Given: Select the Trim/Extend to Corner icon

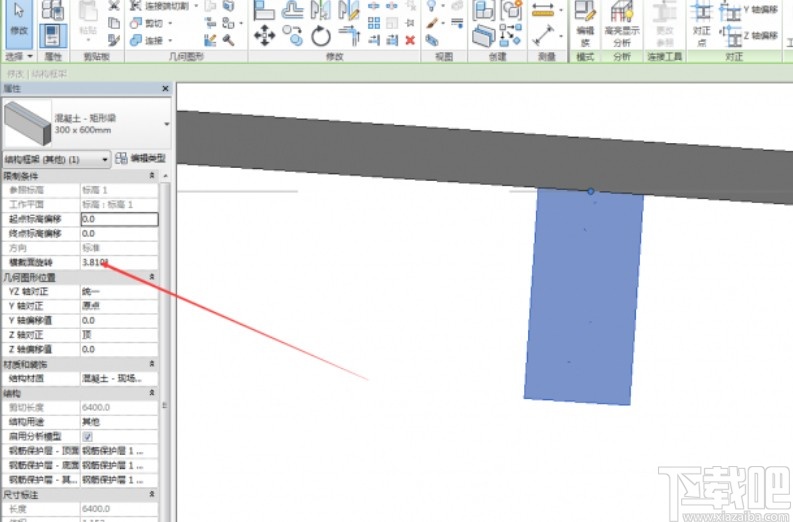Looking at the screenshot, I should (349, 36).
